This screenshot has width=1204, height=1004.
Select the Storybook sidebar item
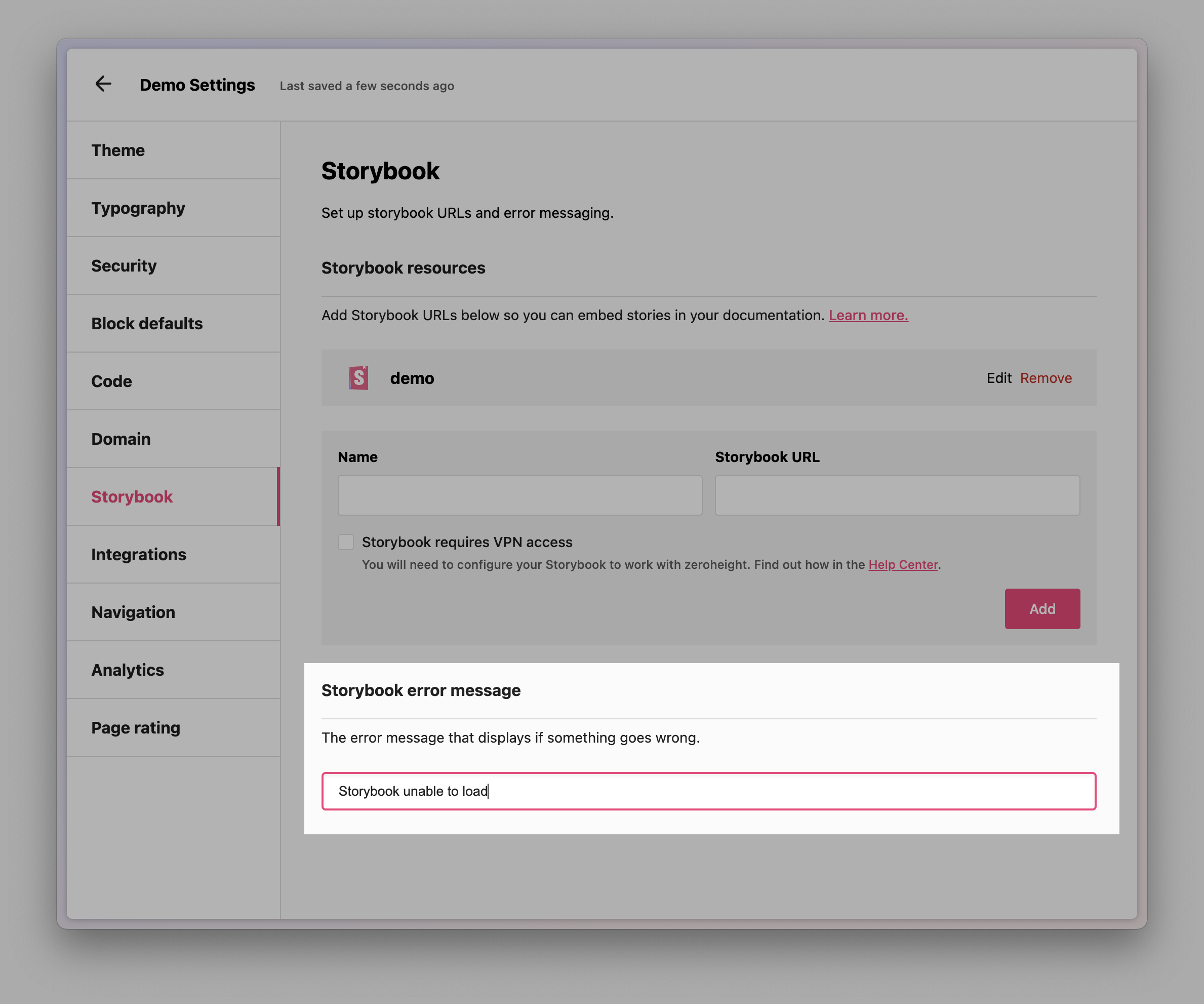[173, 497]
